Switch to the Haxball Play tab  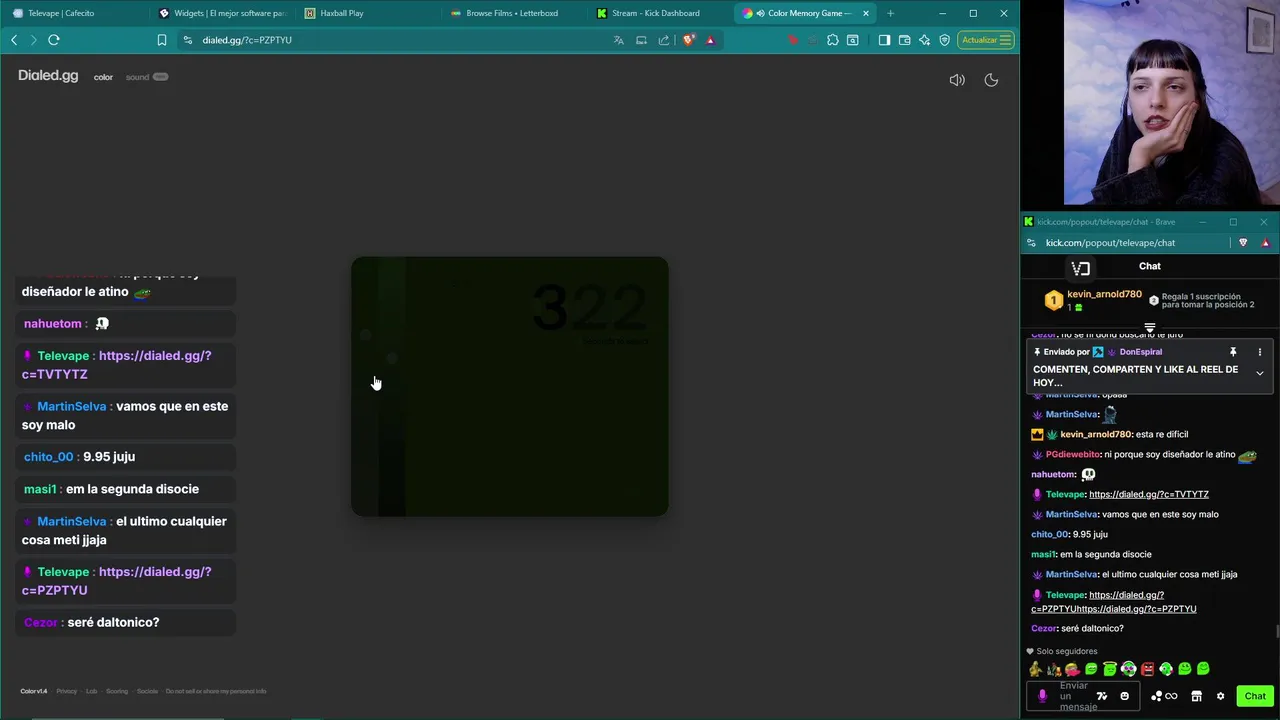pos(367,13)
